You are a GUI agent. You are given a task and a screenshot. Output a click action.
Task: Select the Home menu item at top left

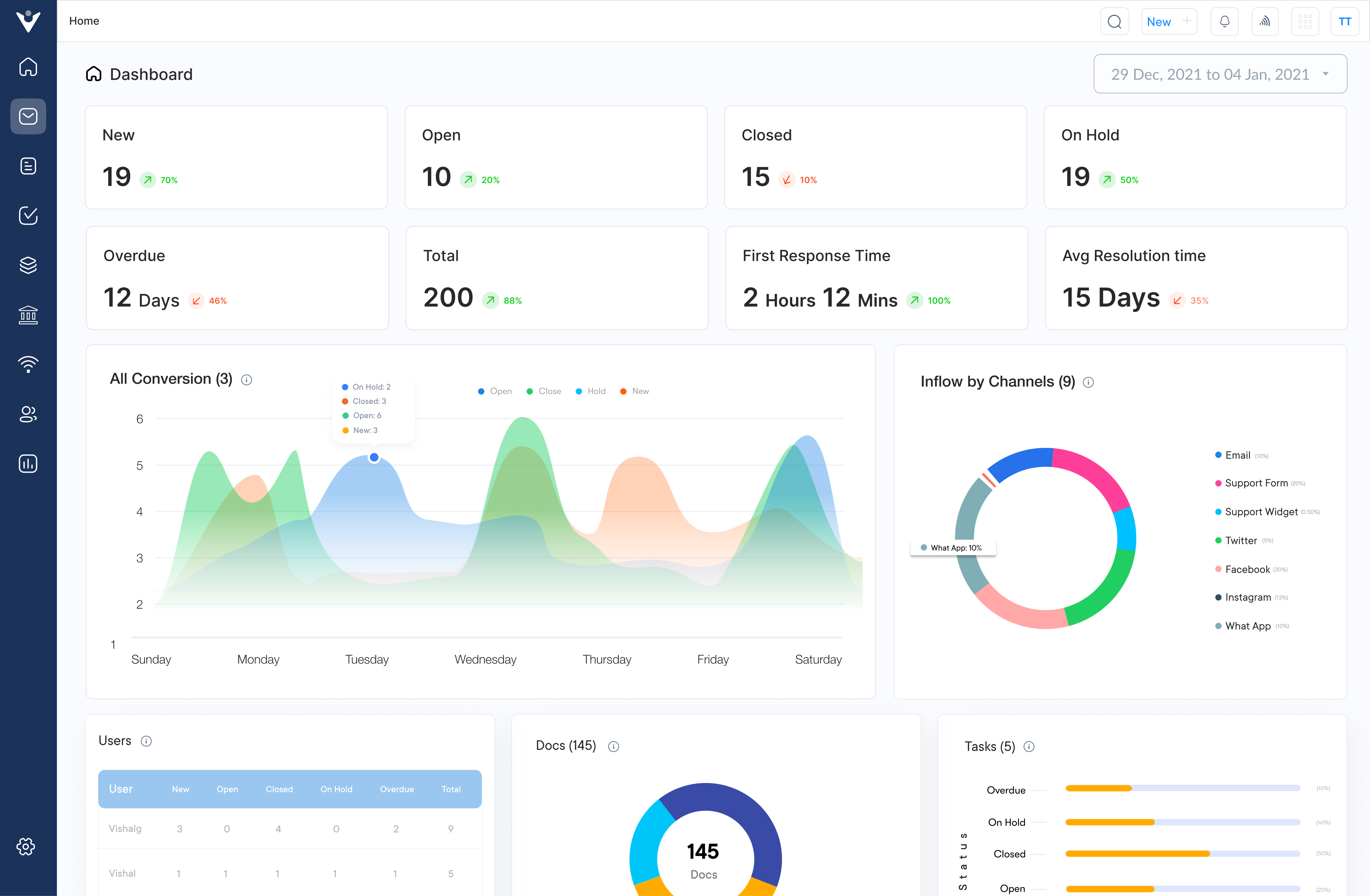click(x=84, y=21)
